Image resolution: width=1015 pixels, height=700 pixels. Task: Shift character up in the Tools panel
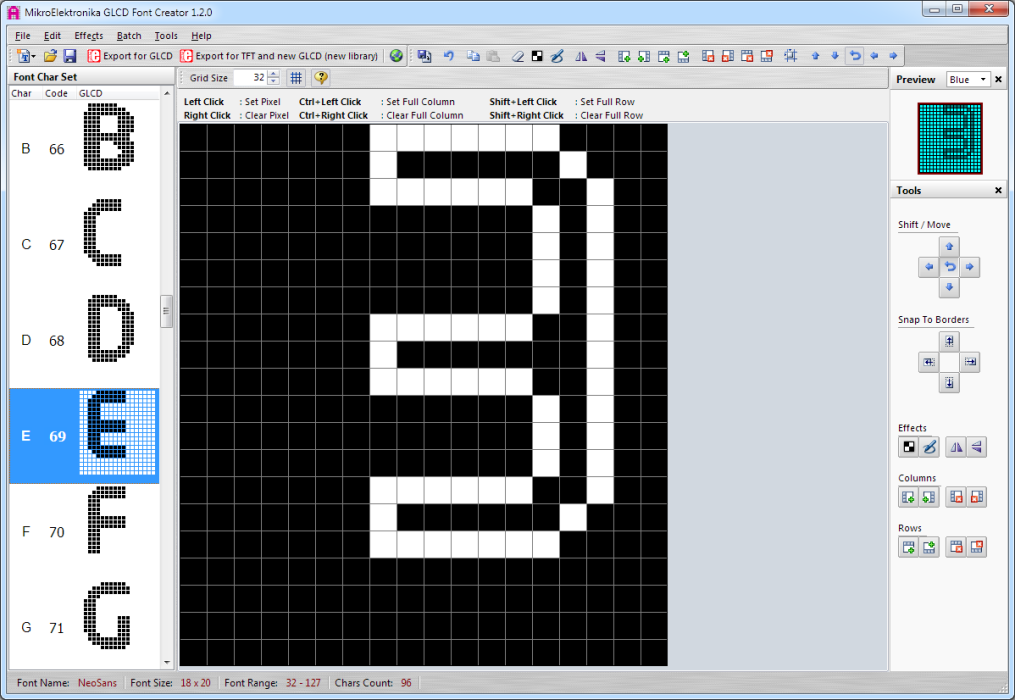[x=949, y=246]
